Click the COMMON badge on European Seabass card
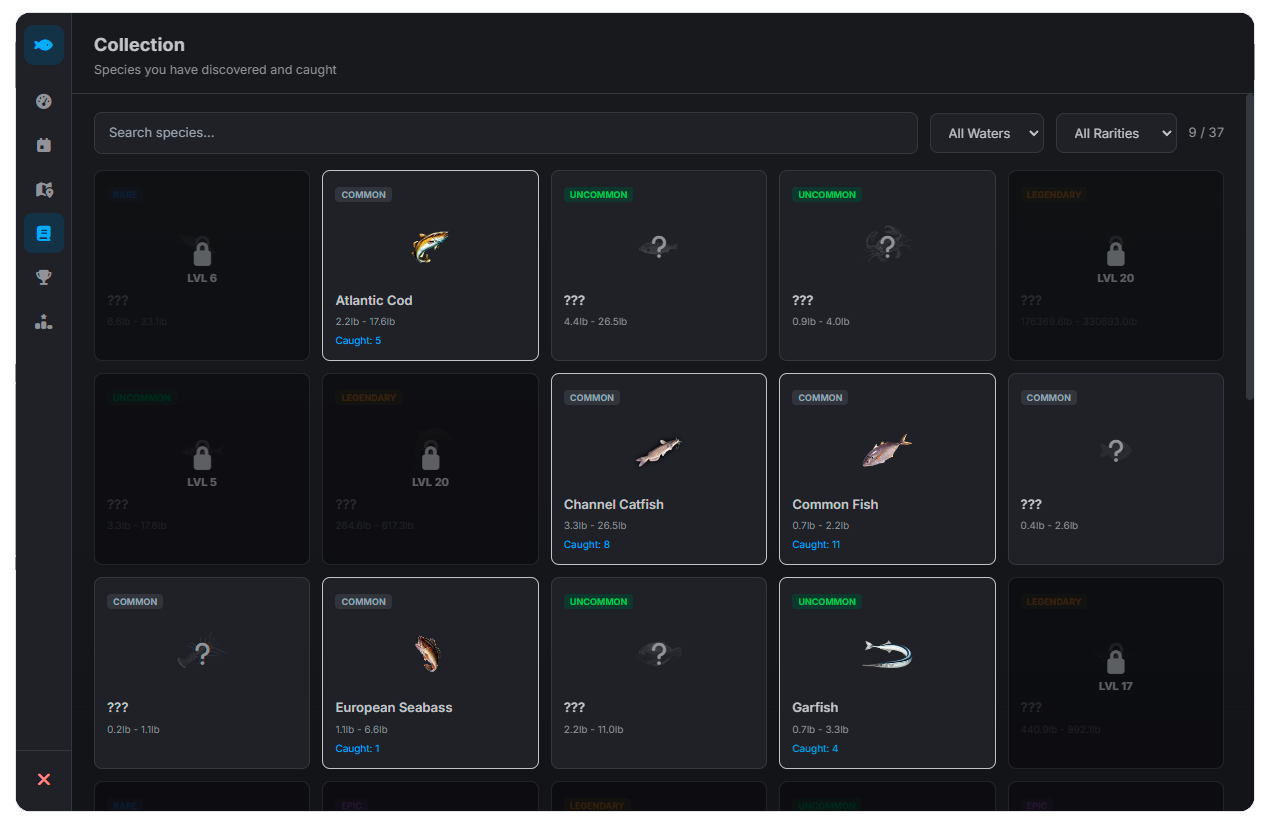The height and width of the screenshot is (824, 1267). 363,602
